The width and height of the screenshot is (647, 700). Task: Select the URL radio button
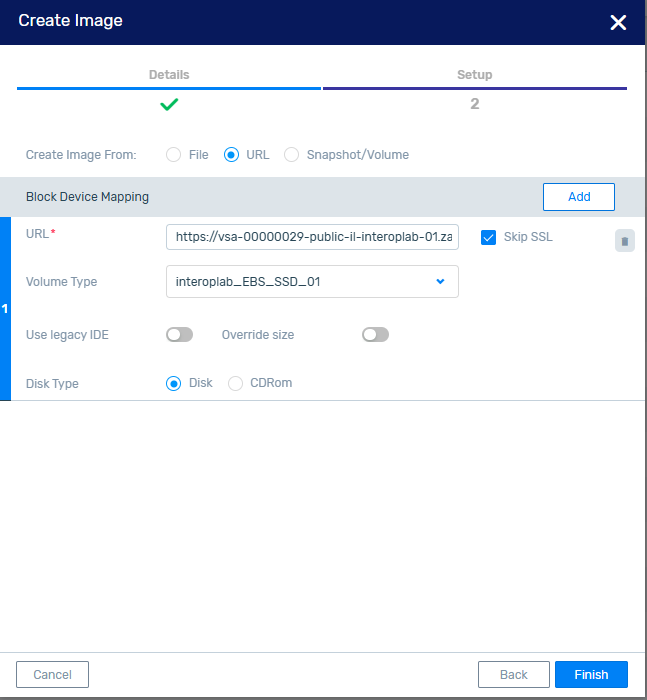[232, 155]
